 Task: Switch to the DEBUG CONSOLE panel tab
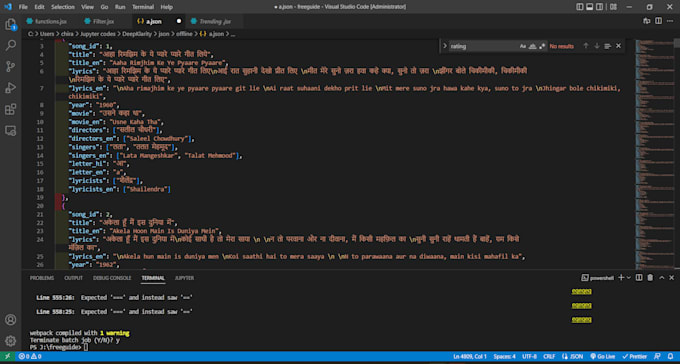click(x=112, y=278)
